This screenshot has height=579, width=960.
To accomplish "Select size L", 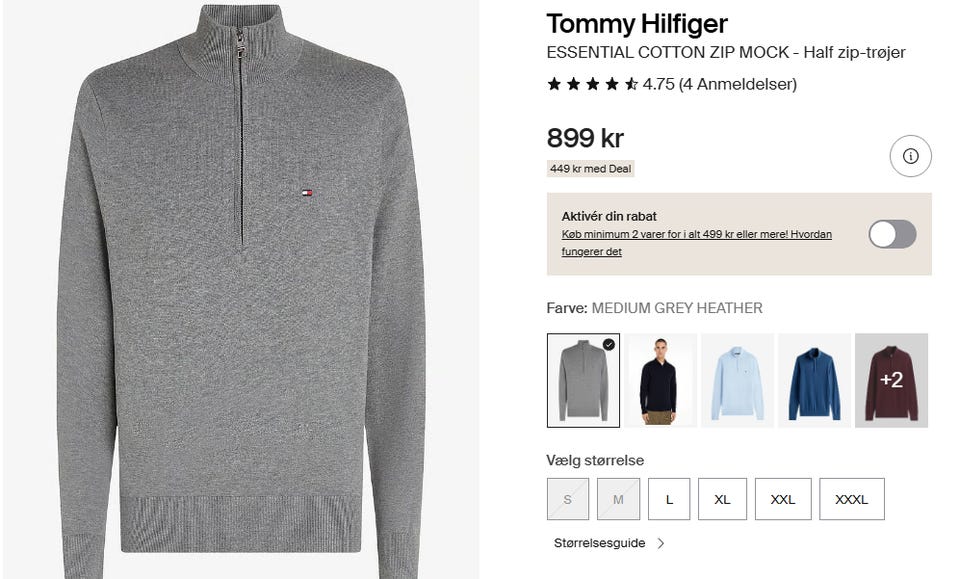I will 669,499.
